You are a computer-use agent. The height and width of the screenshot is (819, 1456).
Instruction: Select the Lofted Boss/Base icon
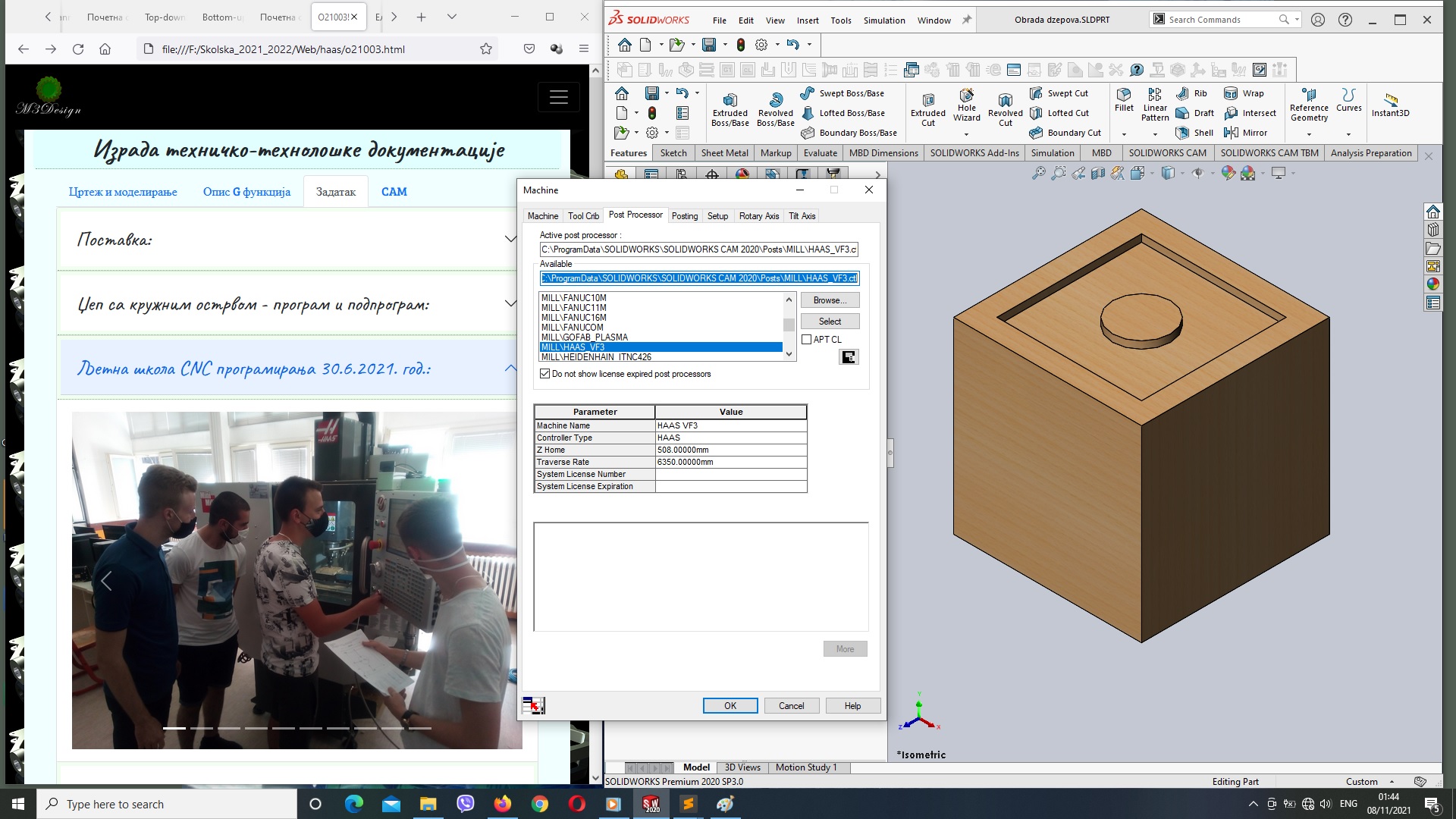coord(809,112)
